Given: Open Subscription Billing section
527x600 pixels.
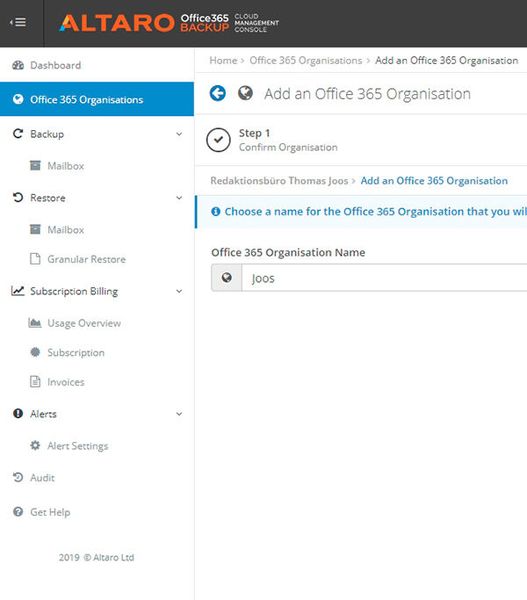Looking at the screenshot, I should [74, 291].
